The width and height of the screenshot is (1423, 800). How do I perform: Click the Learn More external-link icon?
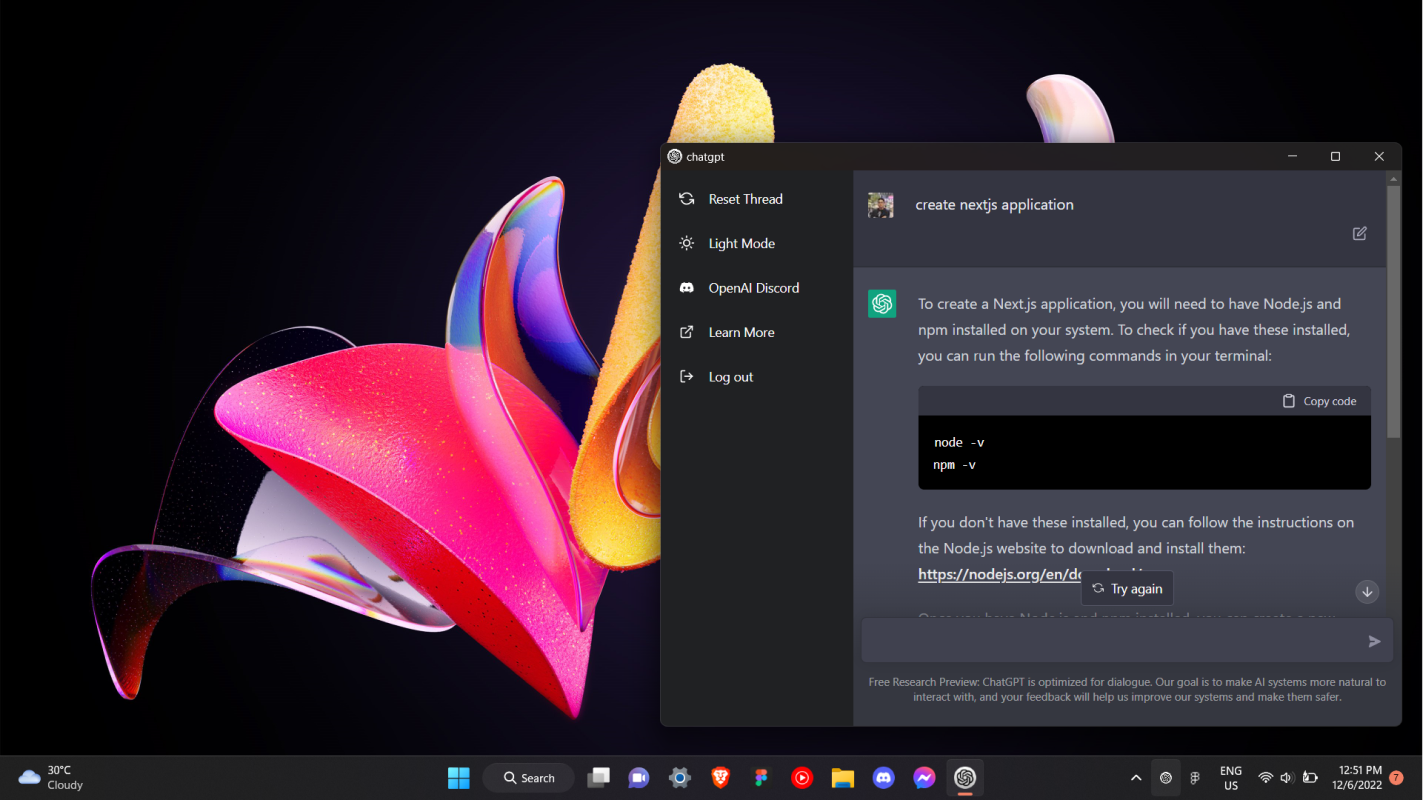click(x=687, y=332)
